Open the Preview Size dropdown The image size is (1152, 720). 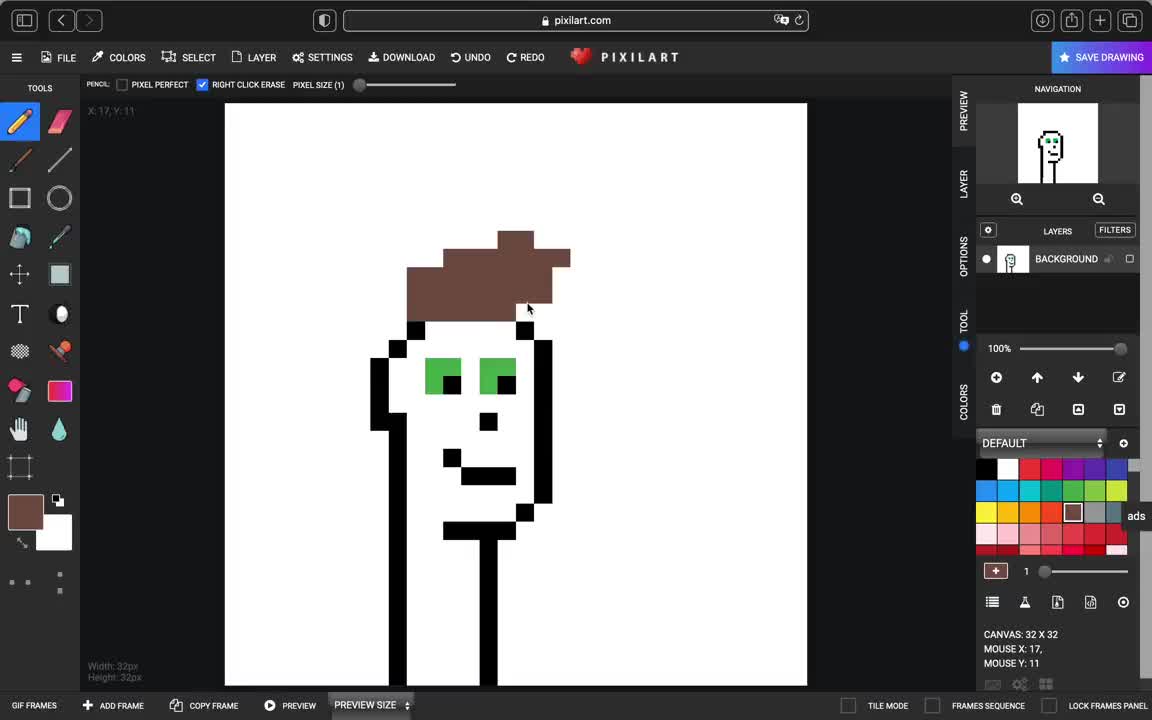pyautogui.click(x=371, y=705)
